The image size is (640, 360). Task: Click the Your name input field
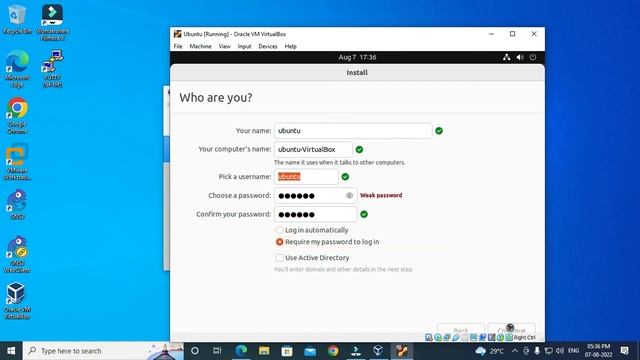353,131
